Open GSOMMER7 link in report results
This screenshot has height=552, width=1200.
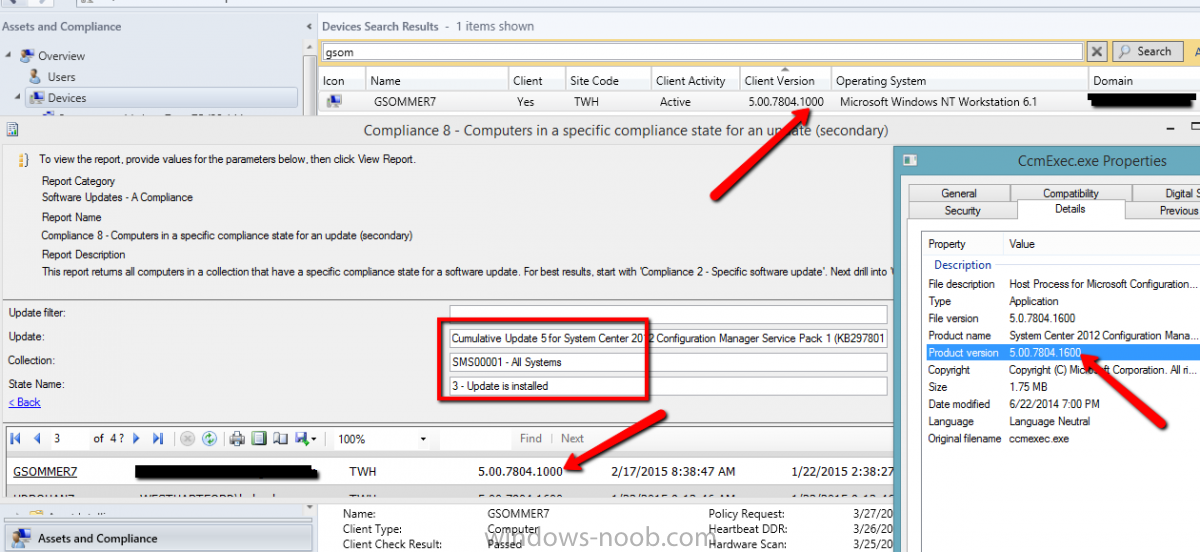click(45, 471)
